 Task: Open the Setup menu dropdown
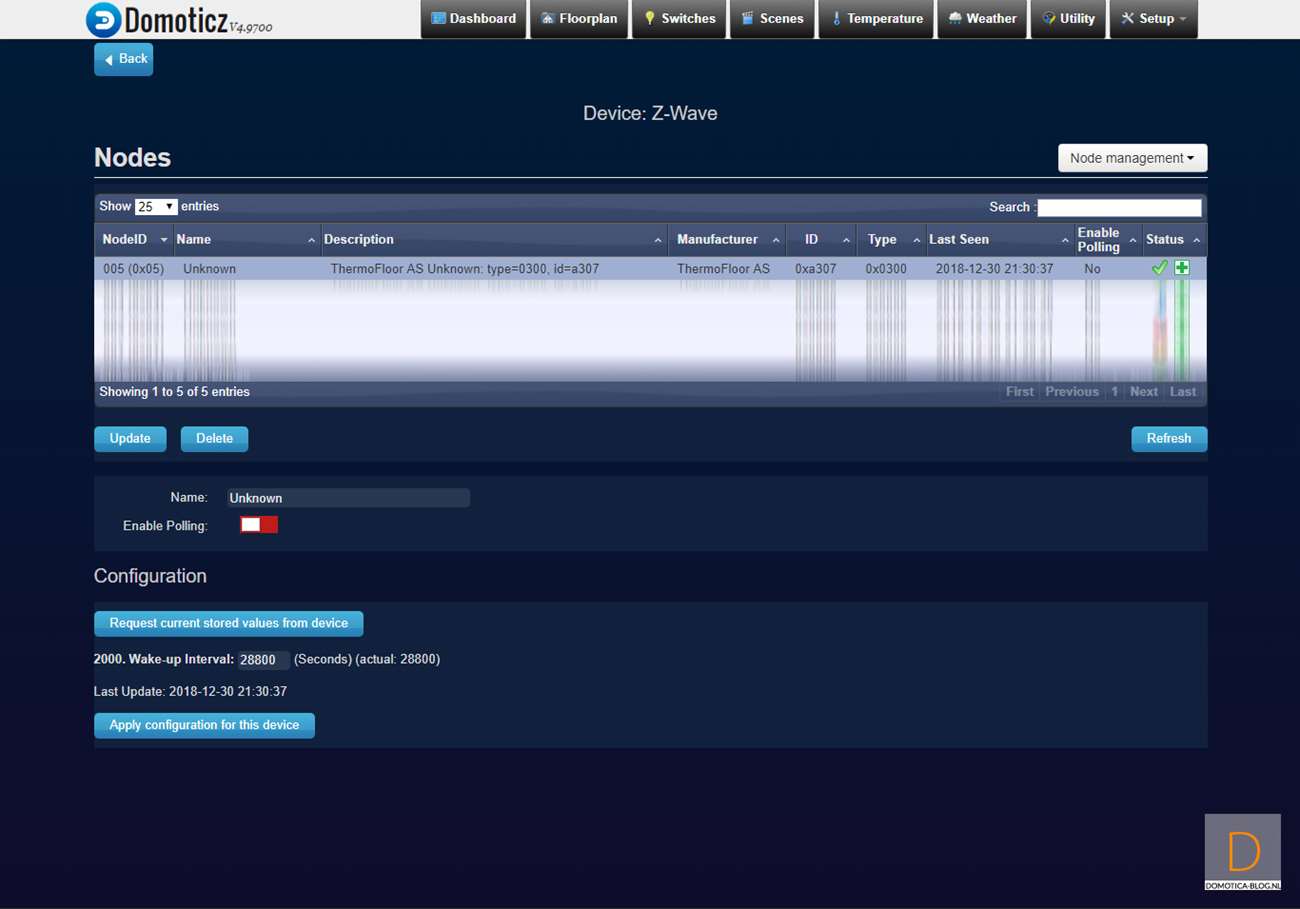pyautogui.click(x=1153, y=19)
